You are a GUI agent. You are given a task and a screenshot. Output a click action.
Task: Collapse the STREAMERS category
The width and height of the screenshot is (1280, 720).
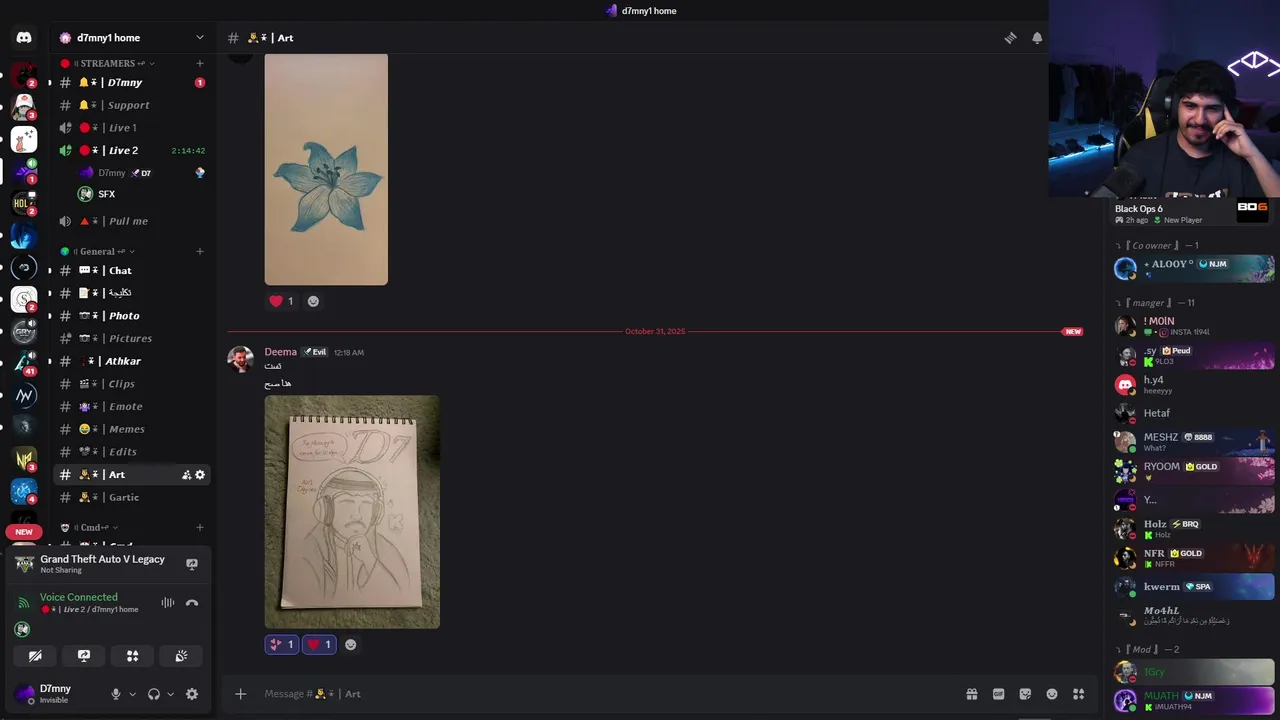click(x=107, y=63)
